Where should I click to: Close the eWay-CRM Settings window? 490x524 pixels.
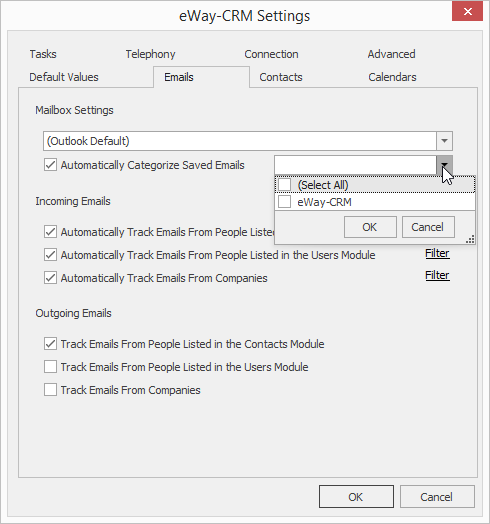pyautogui.click(x=467, y=12)
